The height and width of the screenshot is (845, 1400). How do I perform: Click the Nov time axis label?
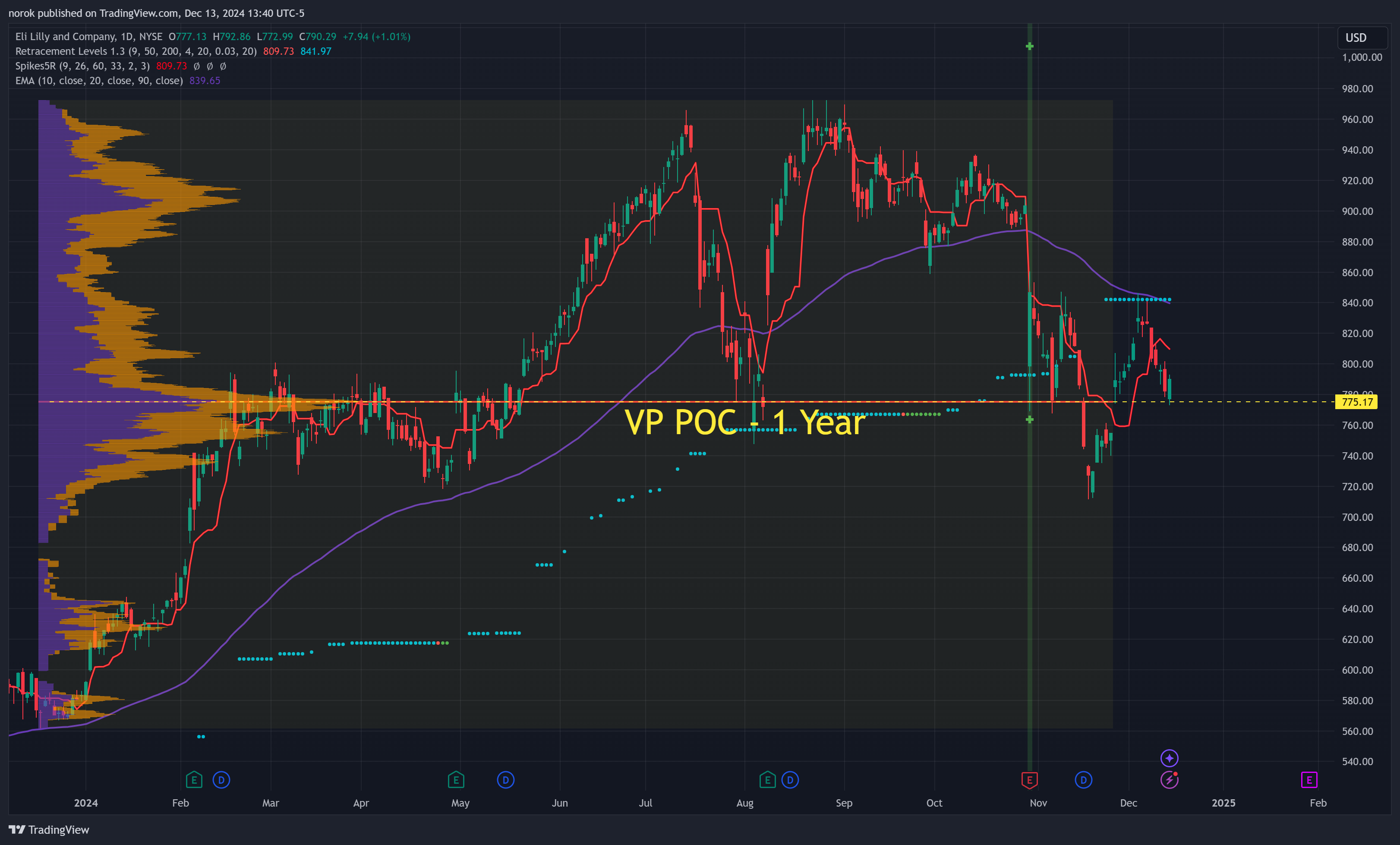point(1038,803)
